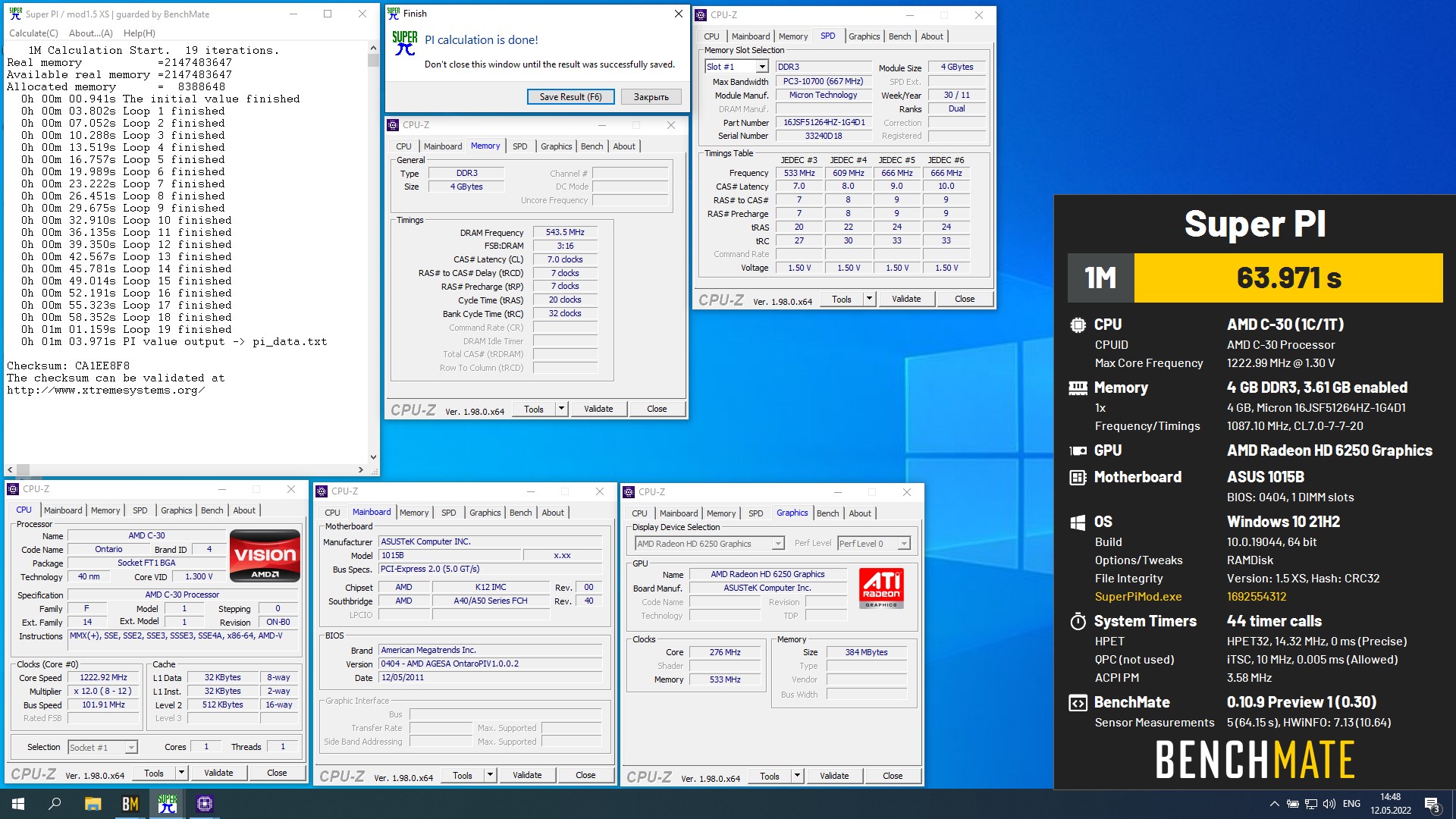
Task: Click Validate in SPD CPU-Z window
Action: [x=906, y=299]
